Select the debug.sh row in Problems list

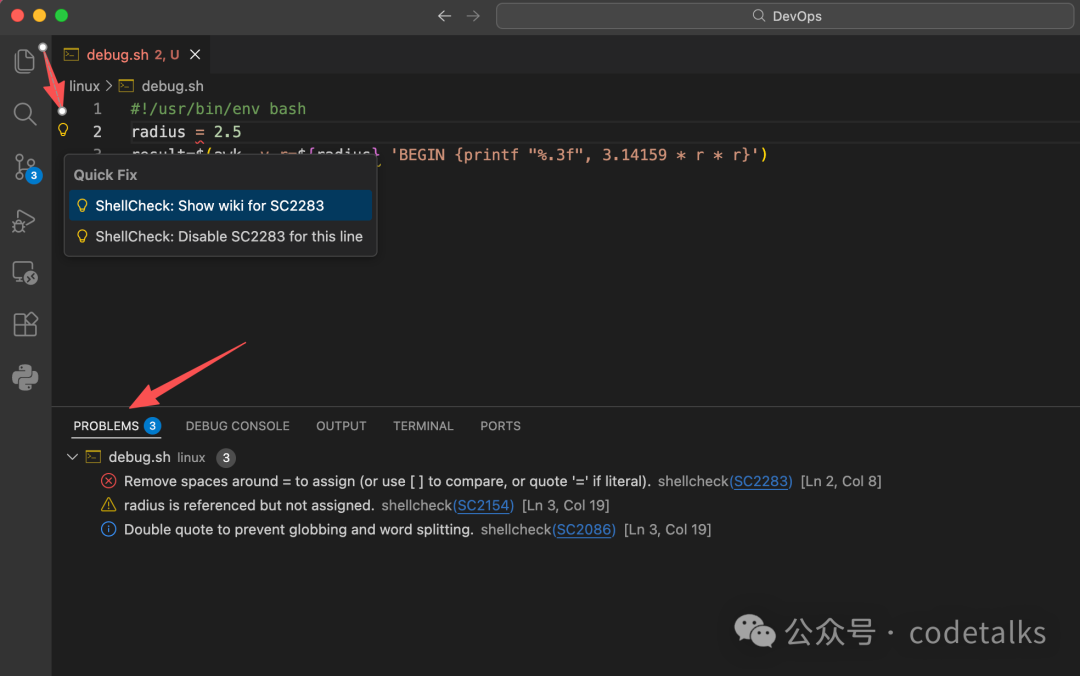(565, 457)
